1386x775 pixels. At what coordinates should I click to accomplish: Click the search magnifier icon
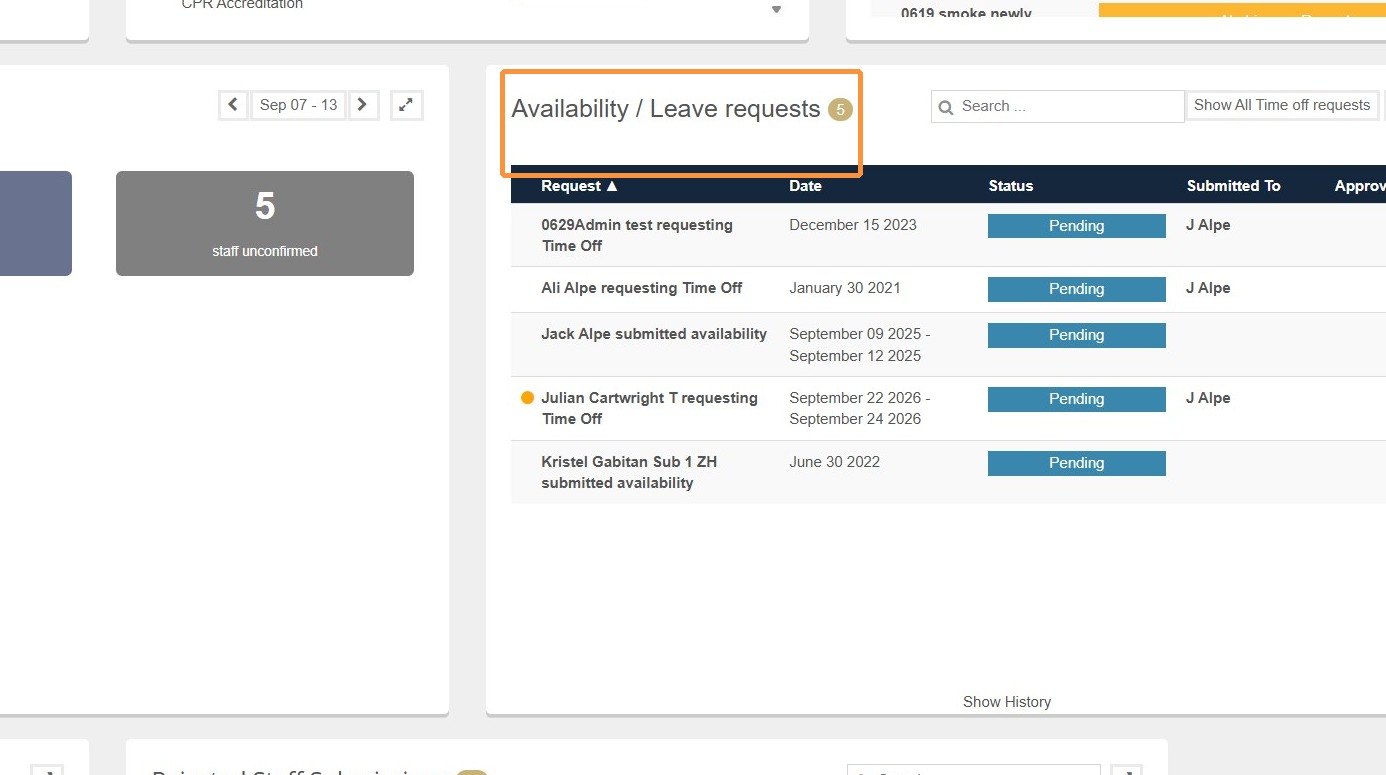pos(946,107)
